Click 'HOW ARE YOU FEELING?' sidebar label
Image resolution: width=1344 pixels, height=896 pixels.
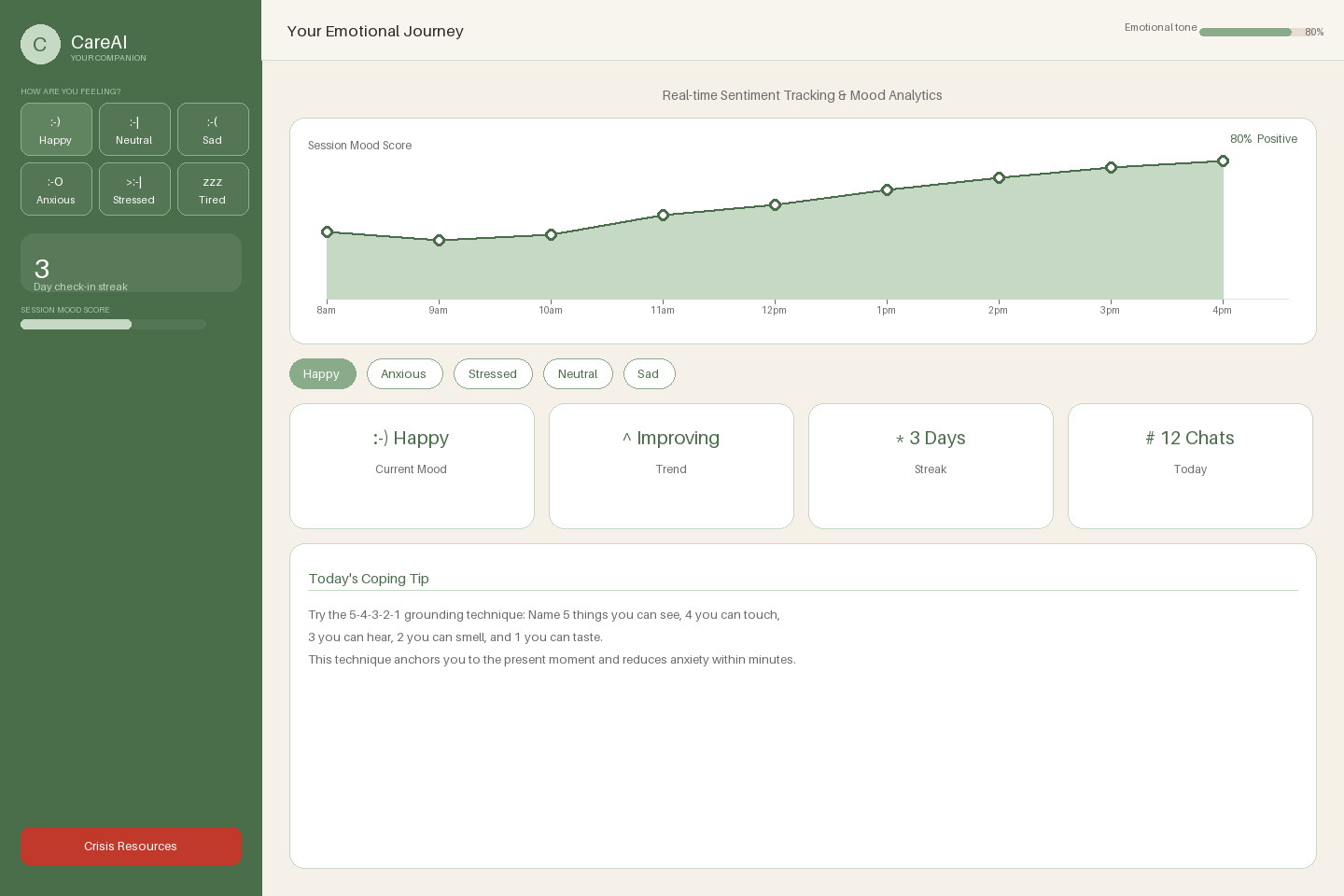pyautogui.click(x=71, y=91)
